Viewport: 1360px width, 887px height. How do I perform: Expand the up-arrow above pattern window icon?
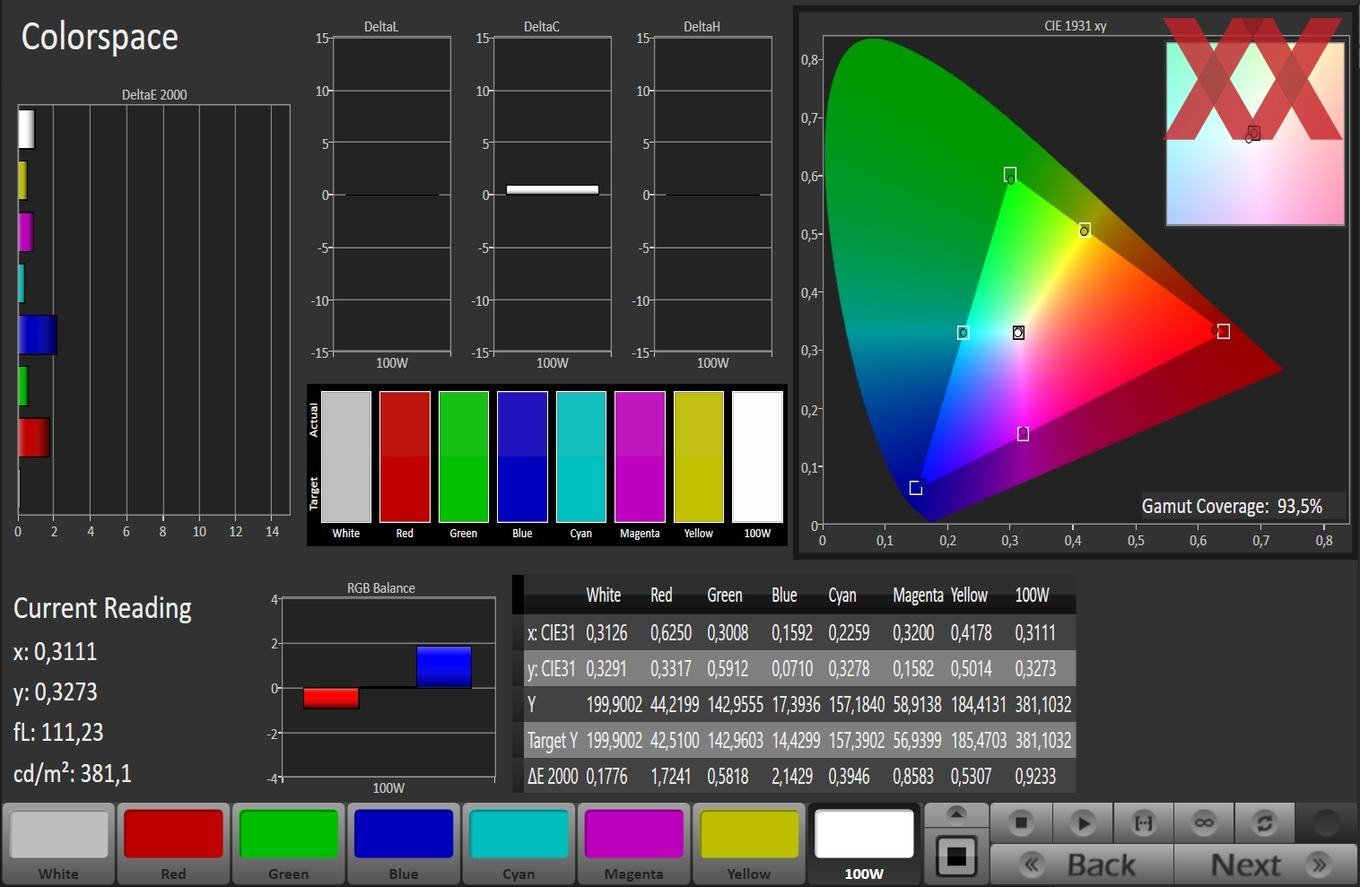pyautogui.click(x=956, y=814)
